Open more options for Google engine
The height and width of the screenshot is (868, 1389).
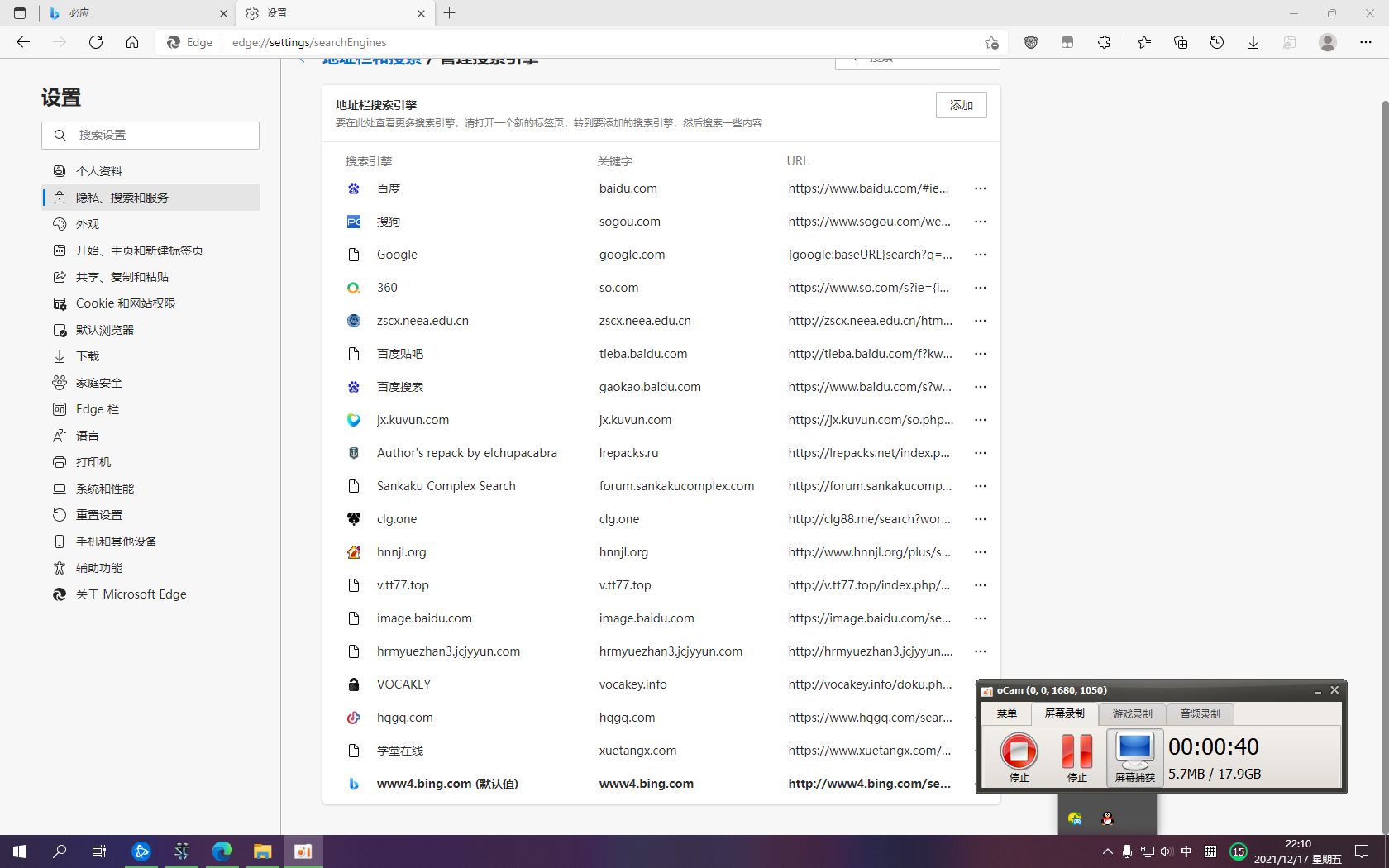point(981,255)
